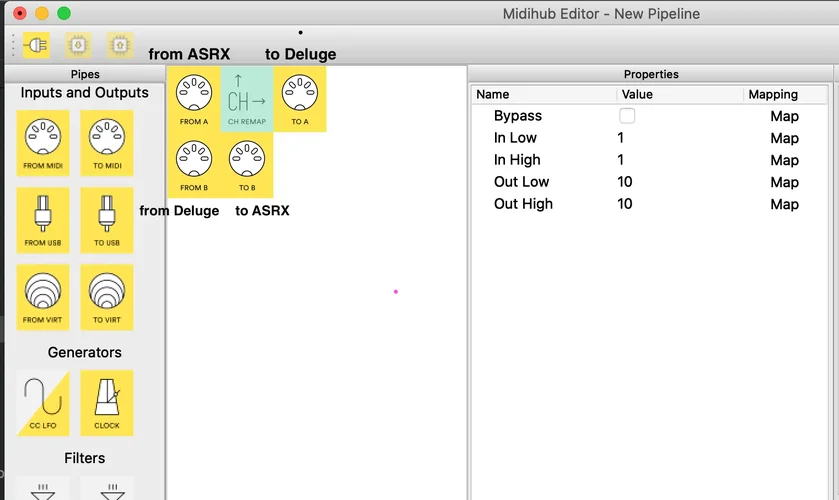This screenshot has width=839, height=500.
Task: Click the Properties panel title
Action: tap(651, 74)
